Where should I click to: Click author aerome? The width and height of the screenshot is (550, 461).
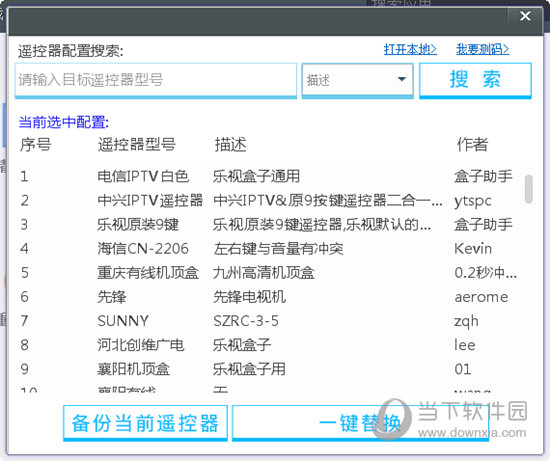(x=481, y=297)
